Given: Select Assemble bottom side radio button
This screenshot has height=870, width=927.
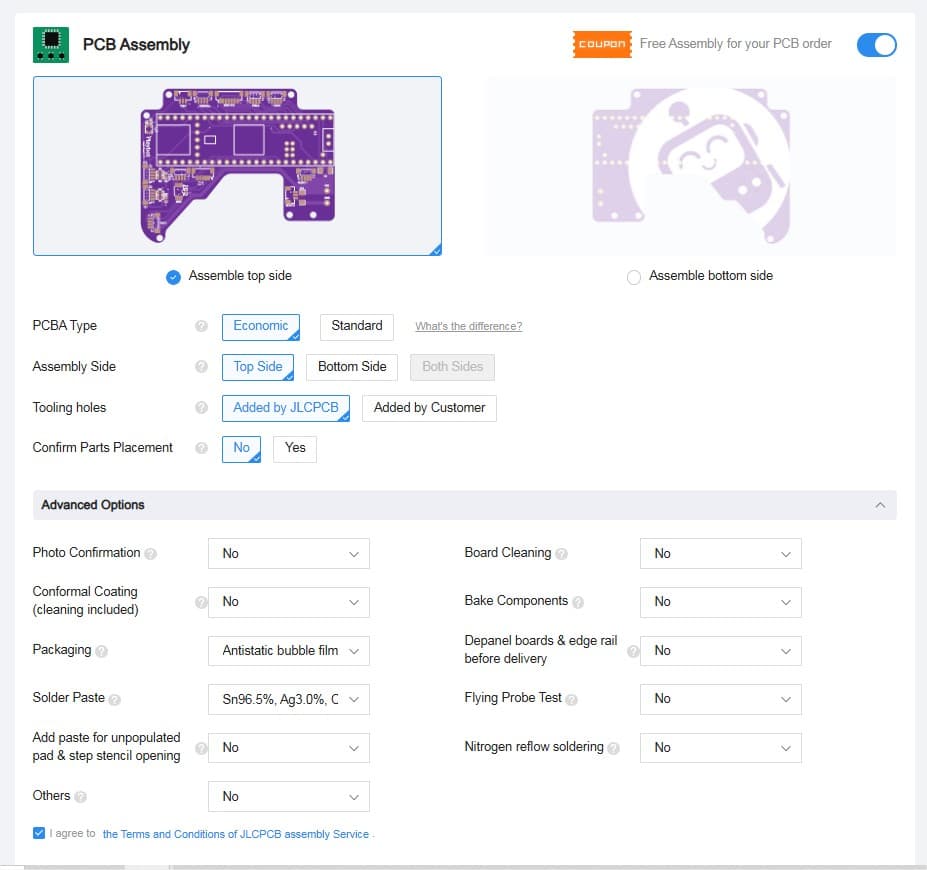Looking at the screenshot, I should coord(634,277).
